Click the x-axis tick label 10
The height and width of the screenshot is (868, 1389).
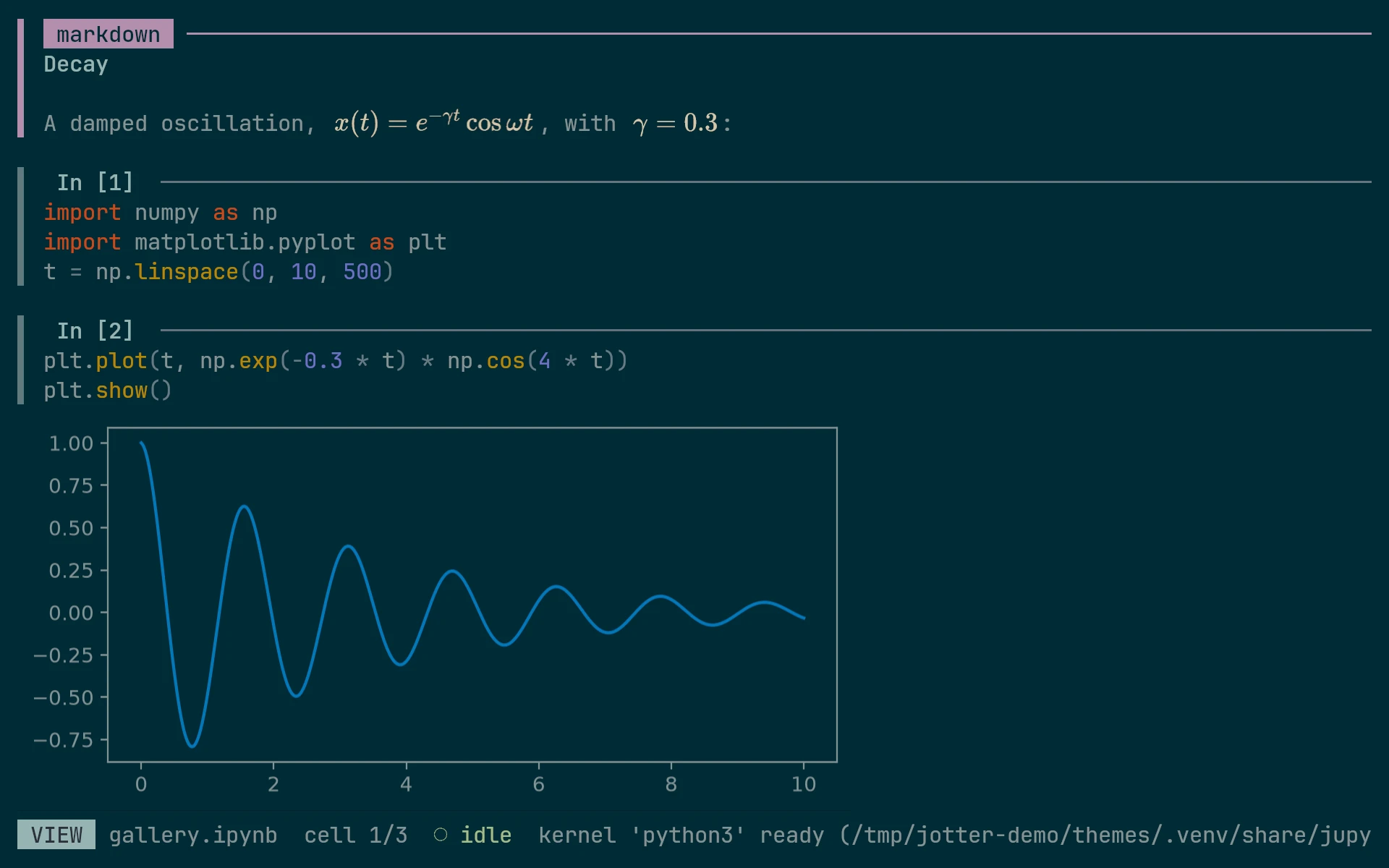804,784
